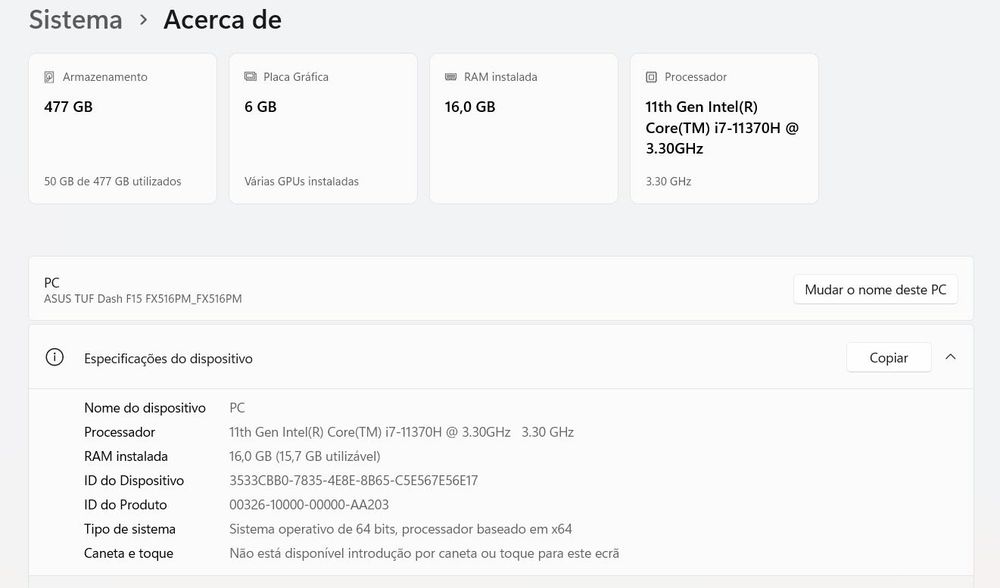Click the breadcrumb chevron separator
This screenshot has width=1000, height=588.
pos(143,20)
